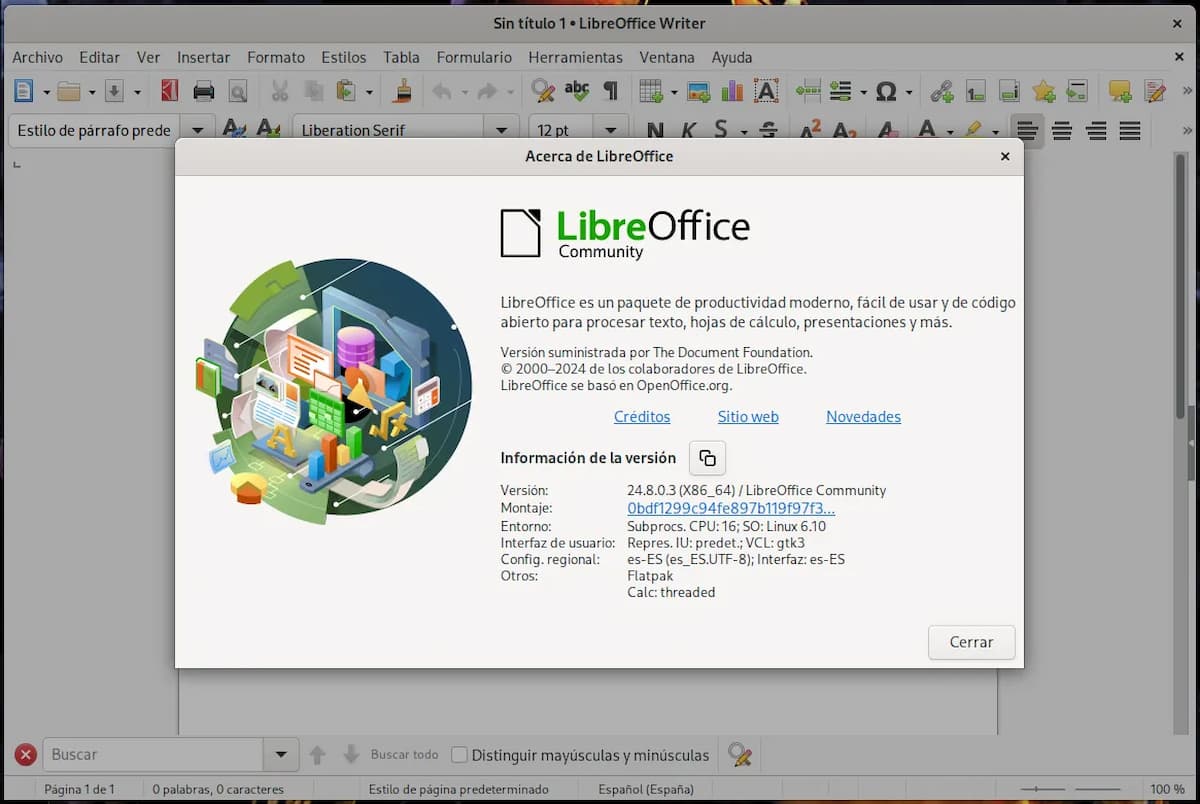Screen dimensions: 1200x804
Task: Toggle Italic K formatting
Action: pyautogui.click(x=688, y=130)
